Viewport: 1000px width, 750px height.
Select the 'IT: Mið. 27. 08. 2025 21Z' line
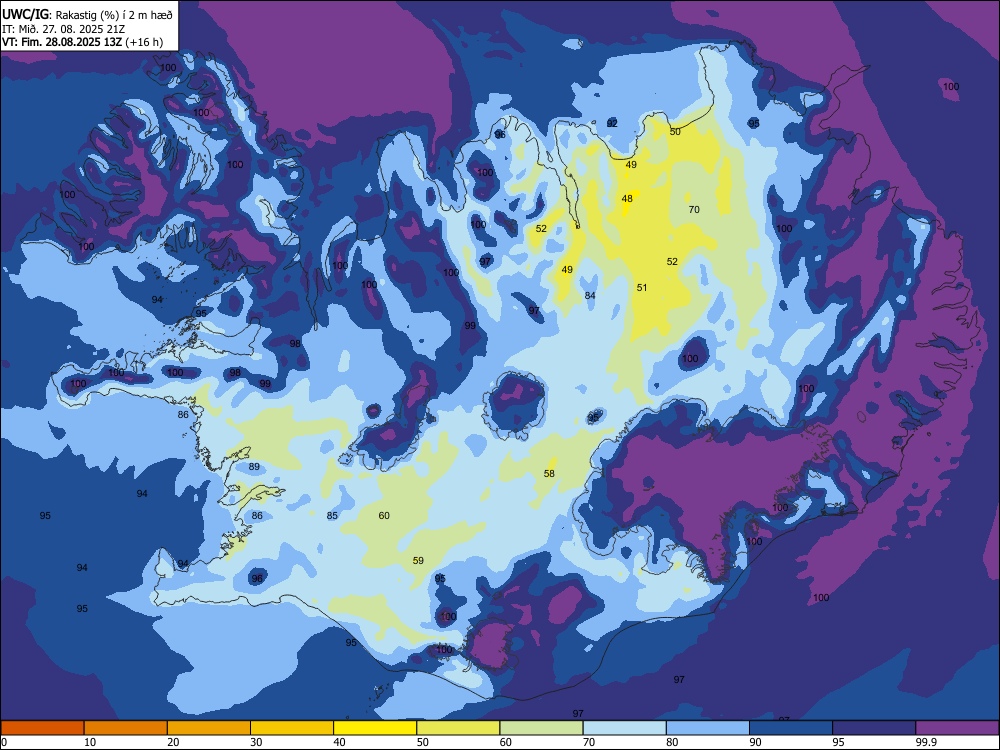point(63,29)
